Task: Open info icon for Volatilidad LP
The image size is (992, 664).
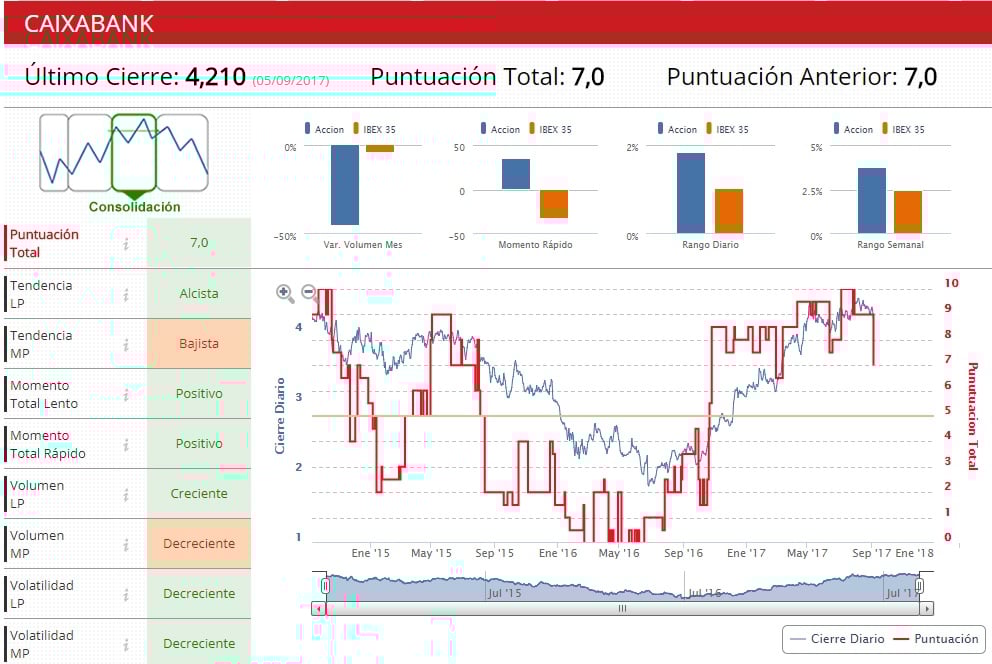Action: pos(126,594)
